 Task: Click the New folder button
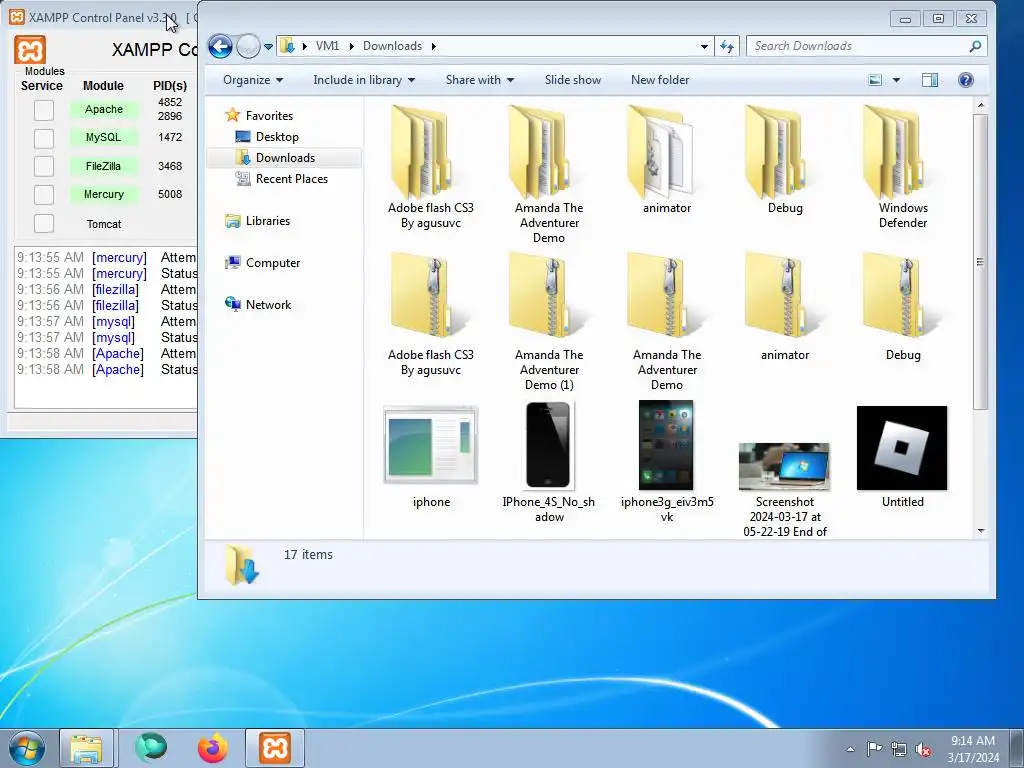(x=660, y=80)
